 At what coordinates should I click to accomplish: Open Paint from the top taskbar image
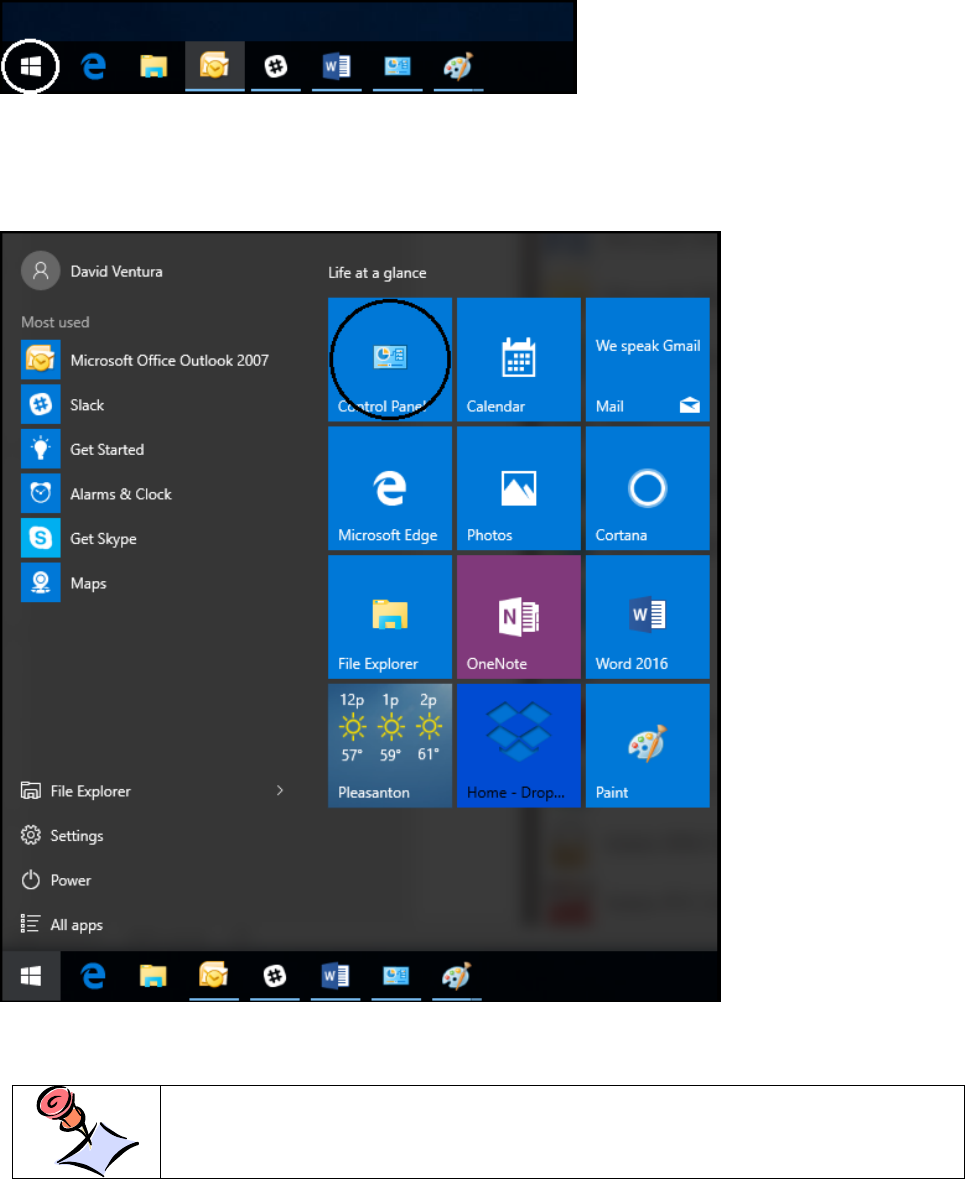458,66
